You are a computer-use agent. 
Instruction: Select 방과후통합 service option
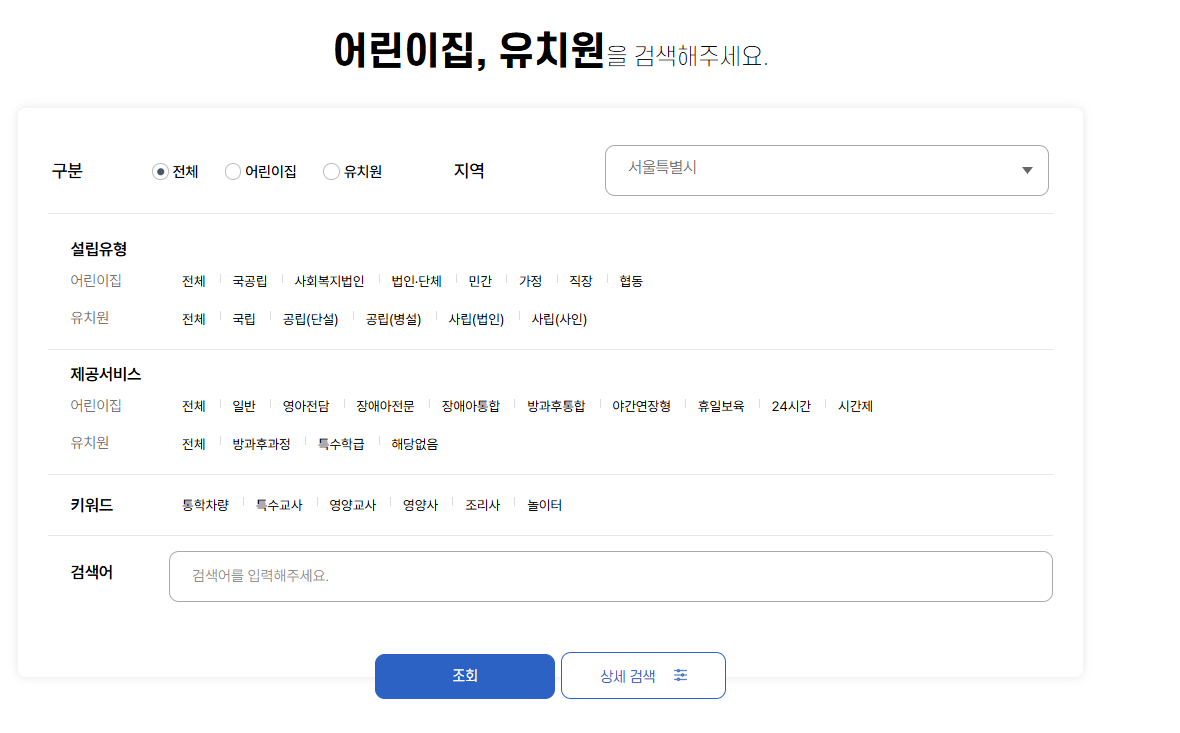tap(556, 406)
